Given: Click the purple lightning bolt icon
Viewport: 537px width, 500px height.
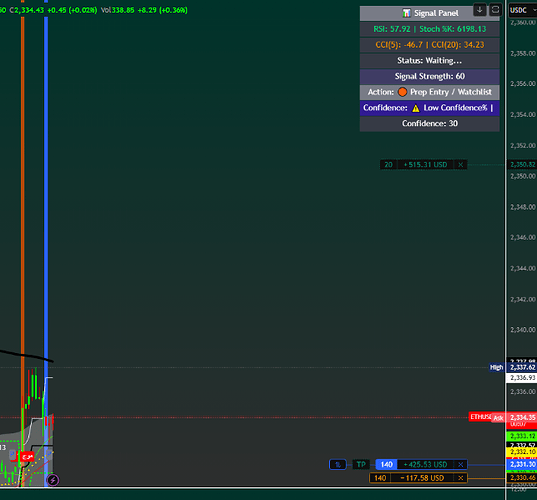Looking at the screenshot, I should (53, 480).
